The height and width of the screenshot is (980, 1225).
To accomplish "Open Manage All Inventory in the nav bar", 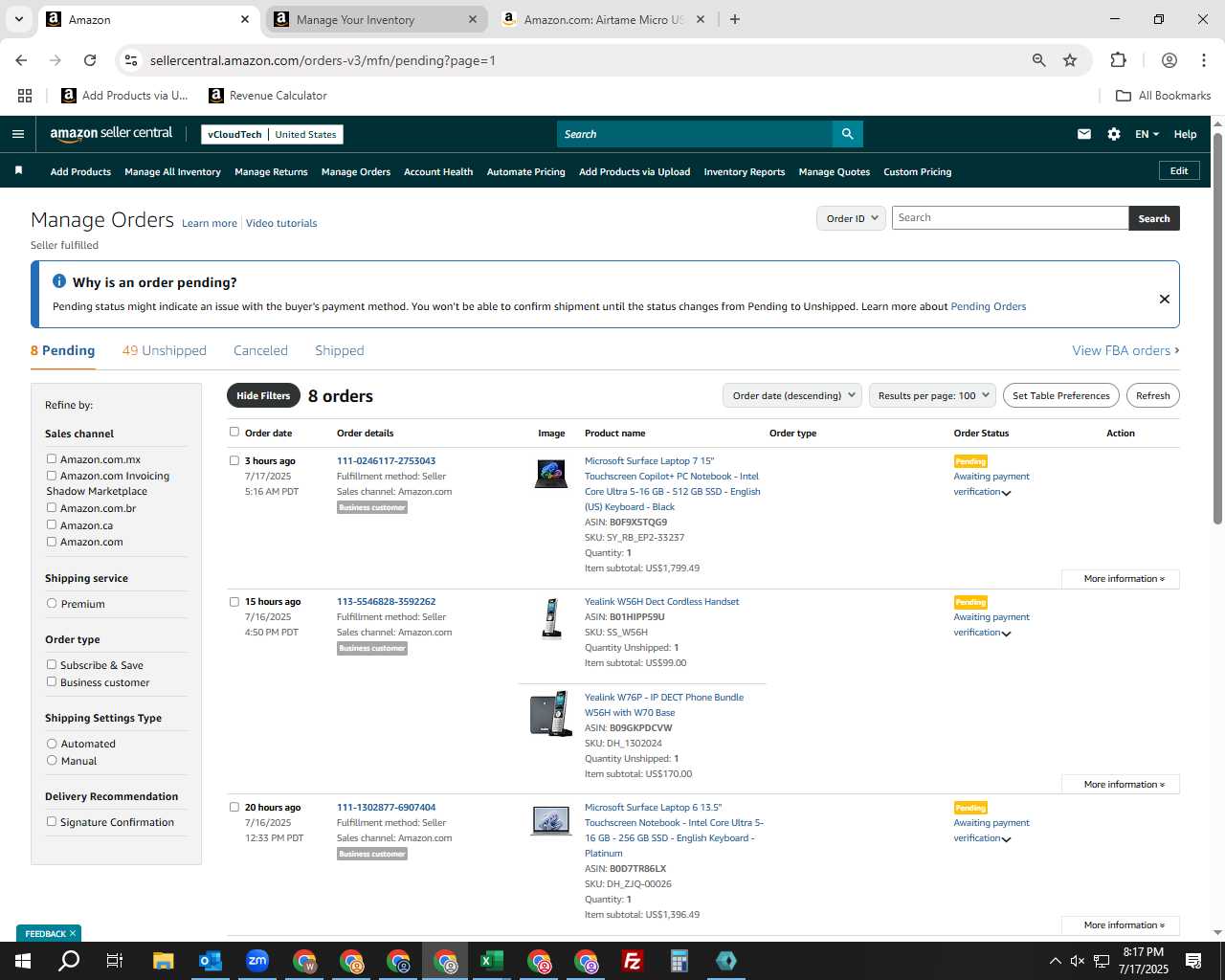I will tap(172, 171).
